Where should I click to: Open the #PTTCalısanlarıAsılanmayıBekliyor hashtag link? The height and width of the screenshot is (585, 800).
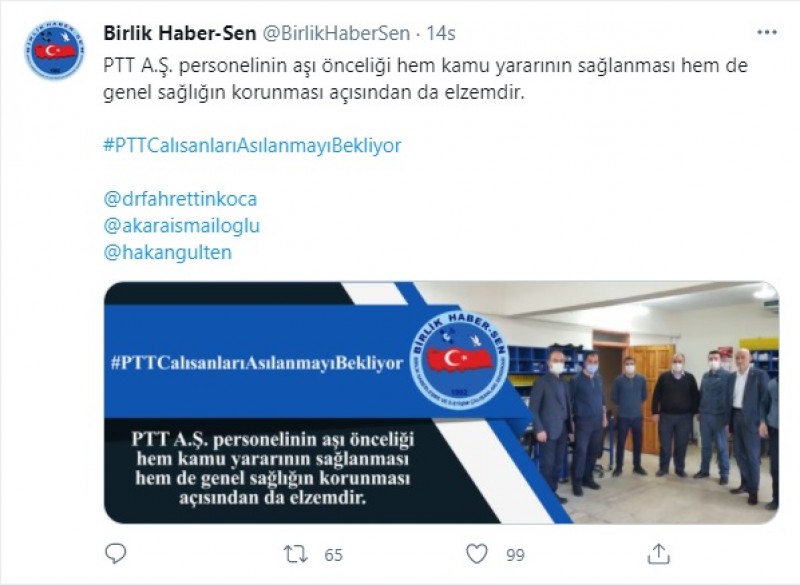point(252,145)
